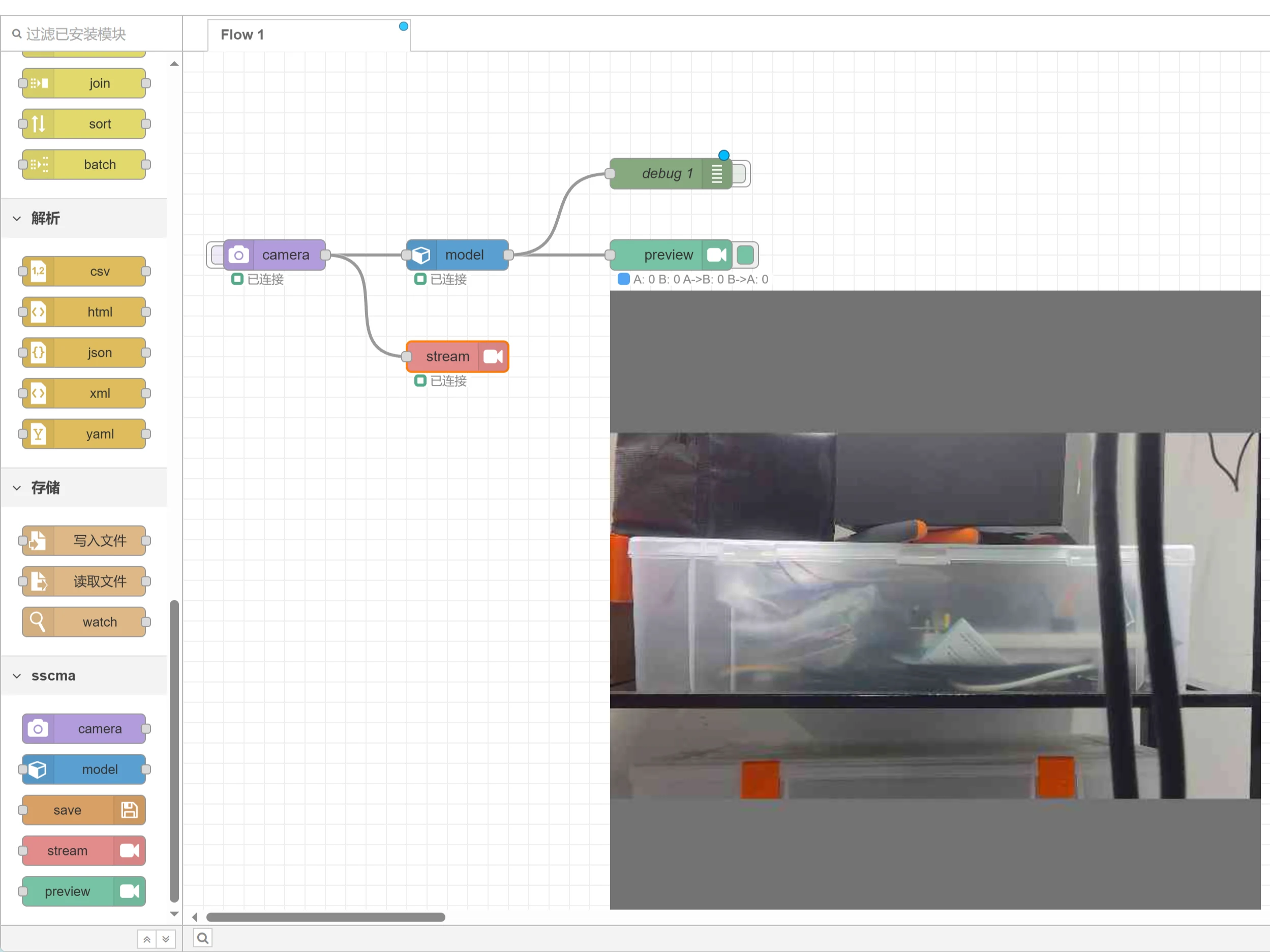Click the video icon on the stream node
The image size is (1270, 952).
pos(493,356)
